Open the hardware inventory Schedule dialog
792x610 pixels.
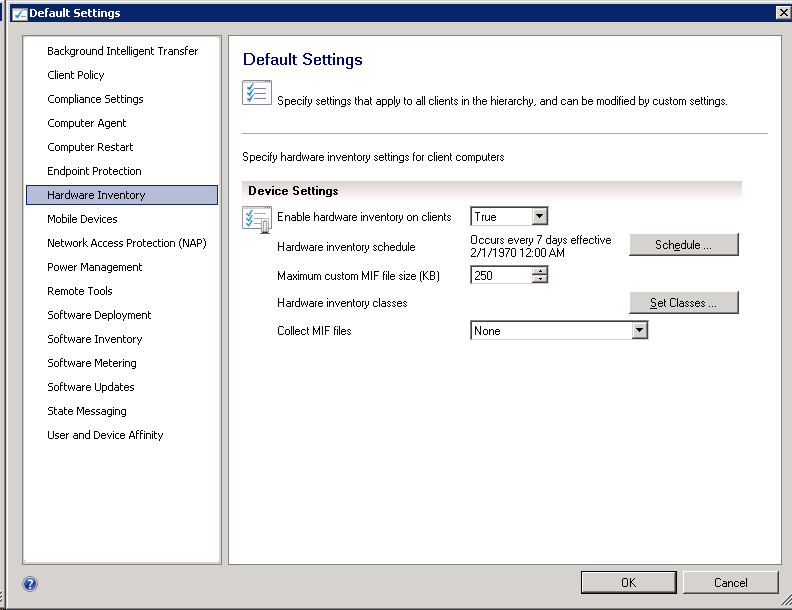pyautogui.click(x=683, y=244)
